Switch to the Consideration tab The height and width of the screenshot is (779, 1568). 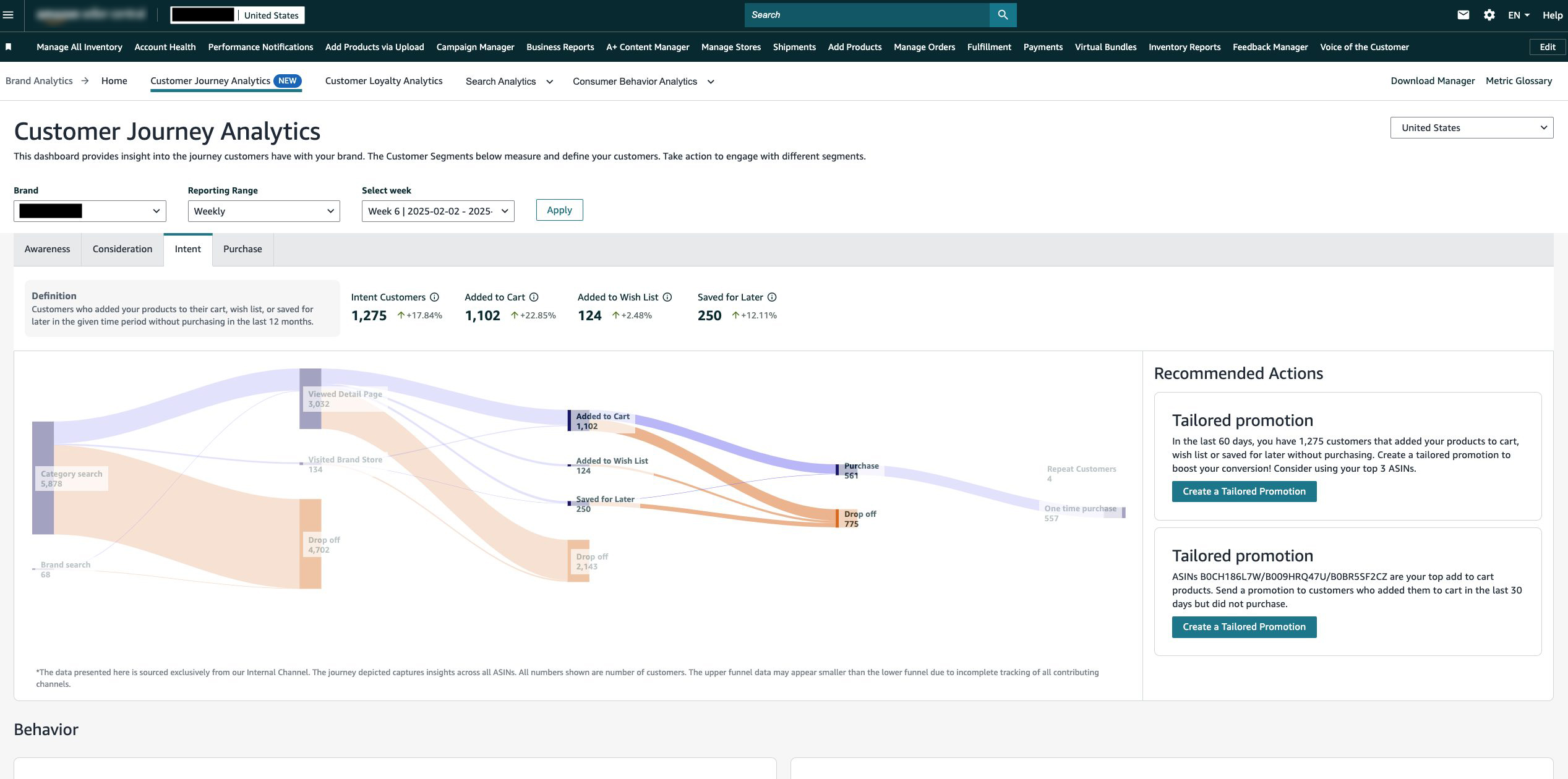pyautogui.click(x=122, y=249)
